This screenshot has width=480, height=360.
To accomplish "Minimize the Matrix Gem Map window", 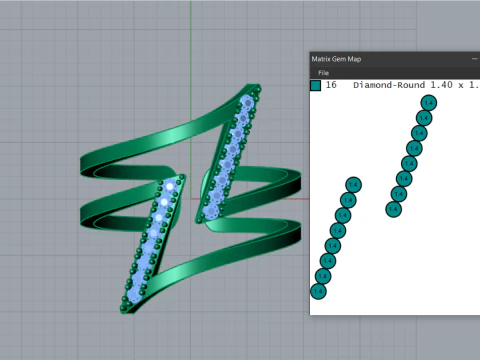I will (474, 59).
